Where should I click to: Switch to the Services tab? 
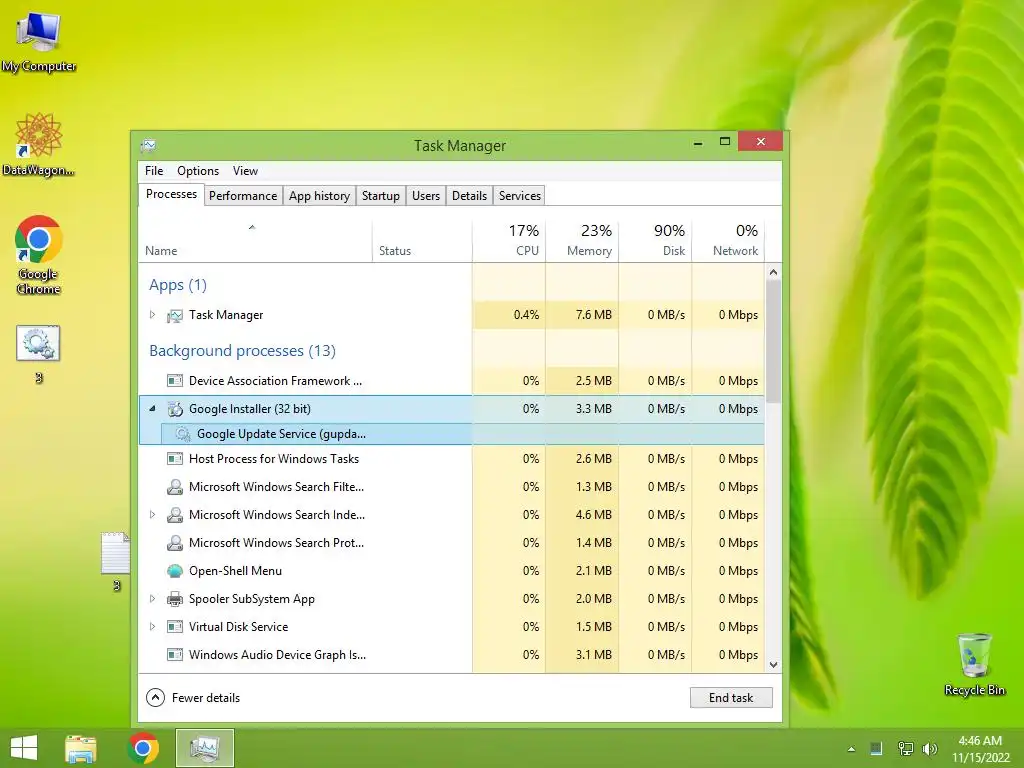pos(520,196)
